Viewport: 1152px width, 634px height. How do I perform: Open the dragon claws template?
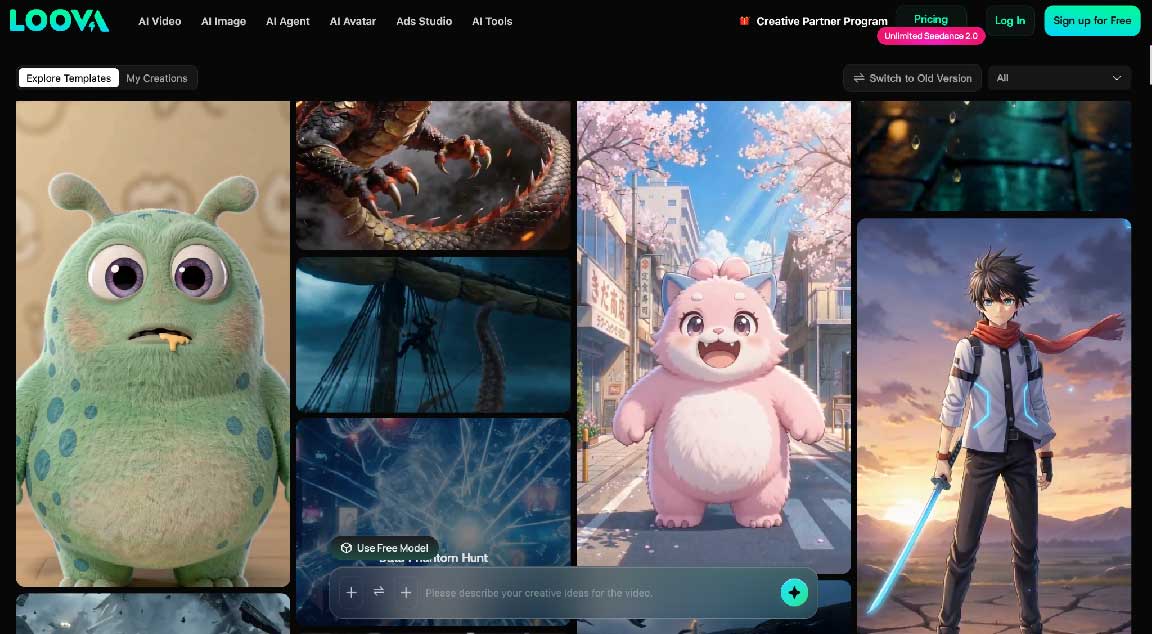[433, 176]
